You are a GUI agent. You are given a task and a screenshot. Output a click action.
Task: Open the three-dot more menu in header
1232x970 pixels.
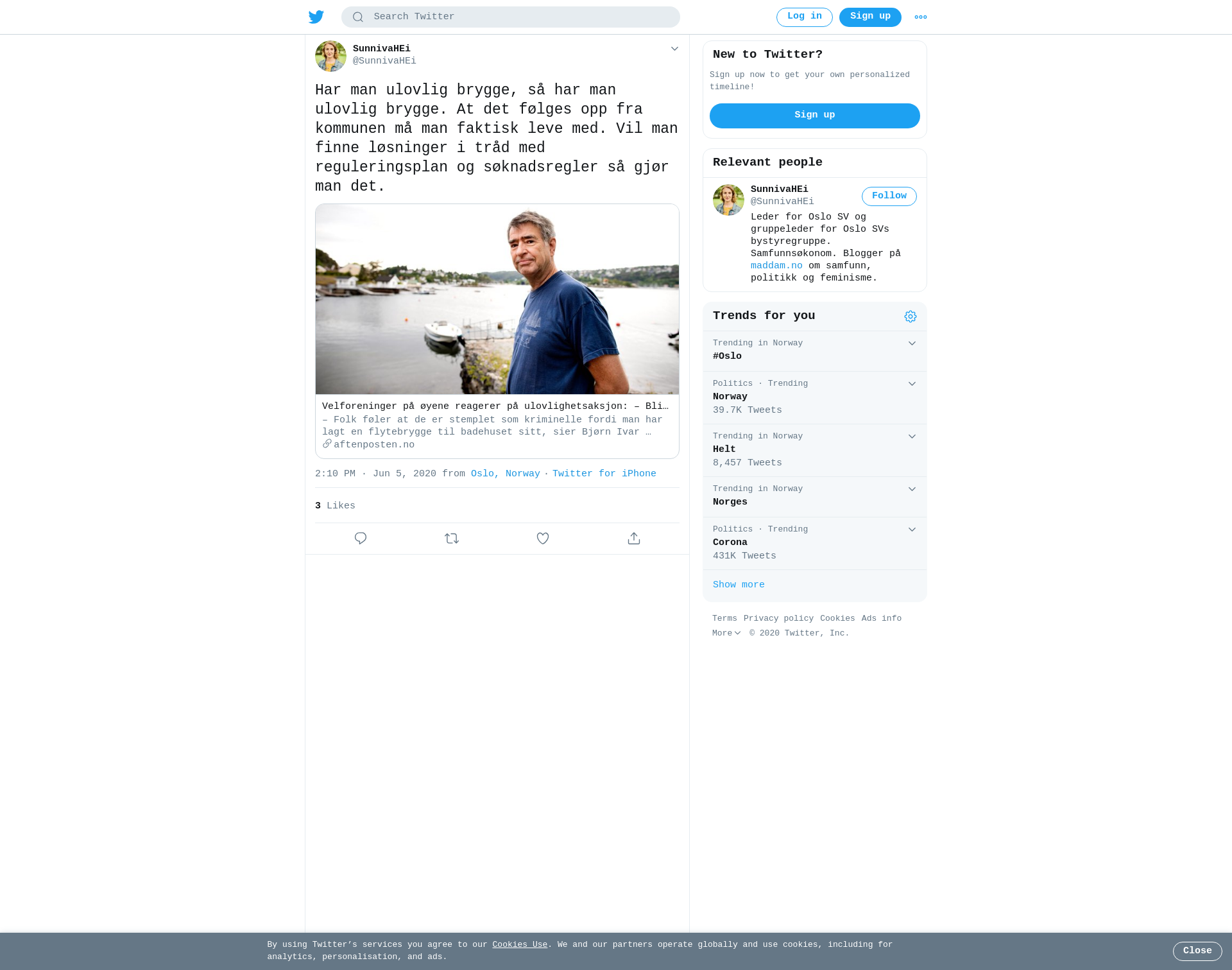921,17
